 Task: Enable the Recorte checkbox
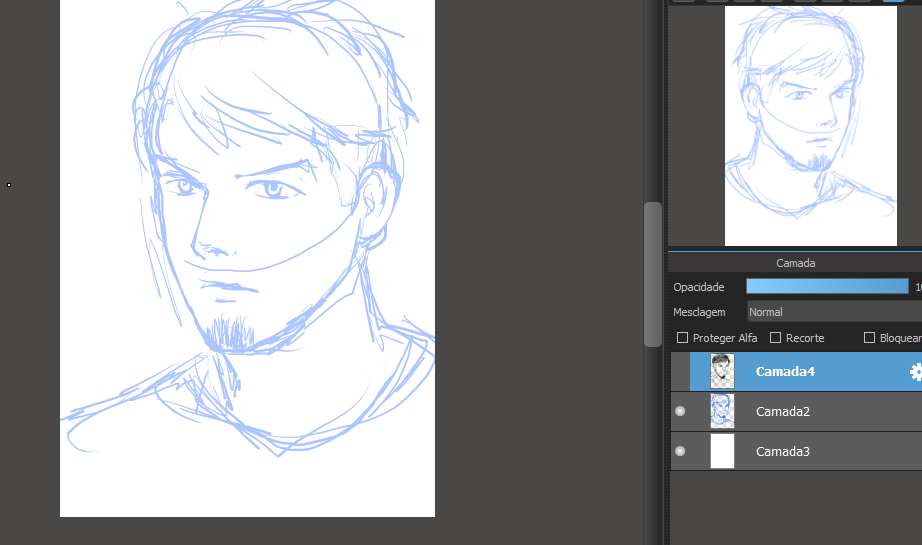(x=776, y=337)
